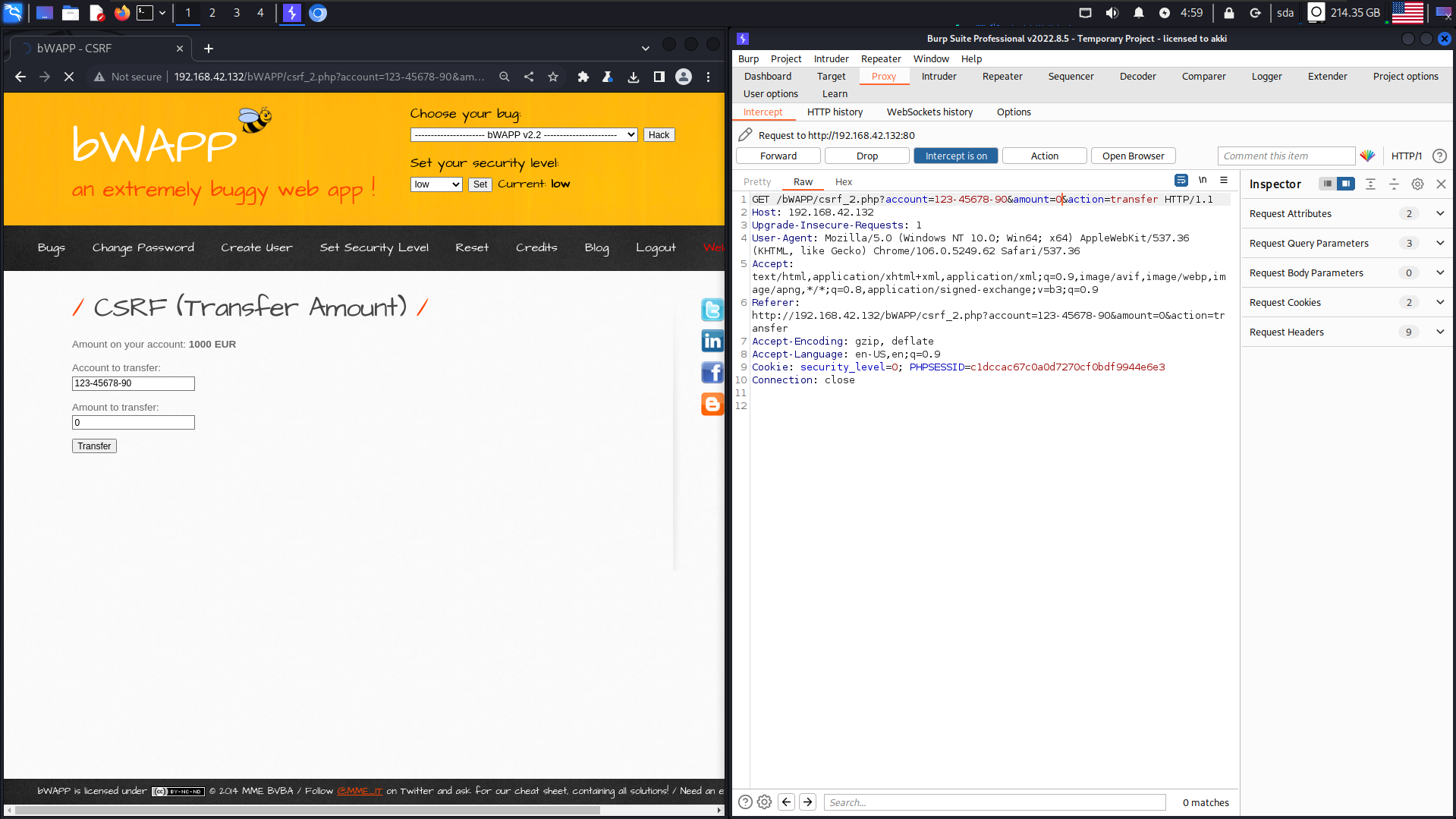
Task: Open Firefox from the taskbar
Action: coord(121,13)
